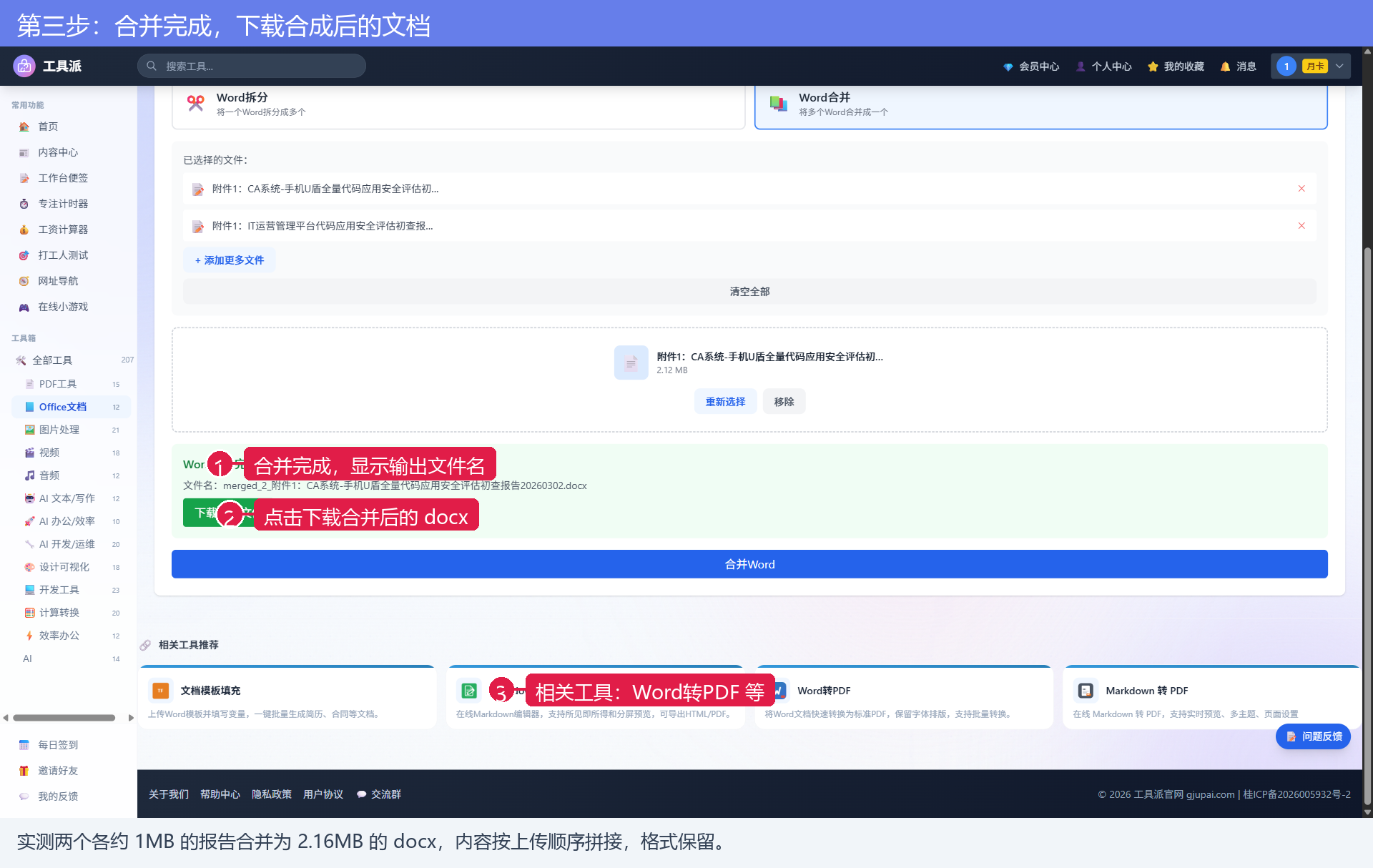1373x868 pixels.
Task: Open 用户协议 footer link
Action: pos(323,794)
